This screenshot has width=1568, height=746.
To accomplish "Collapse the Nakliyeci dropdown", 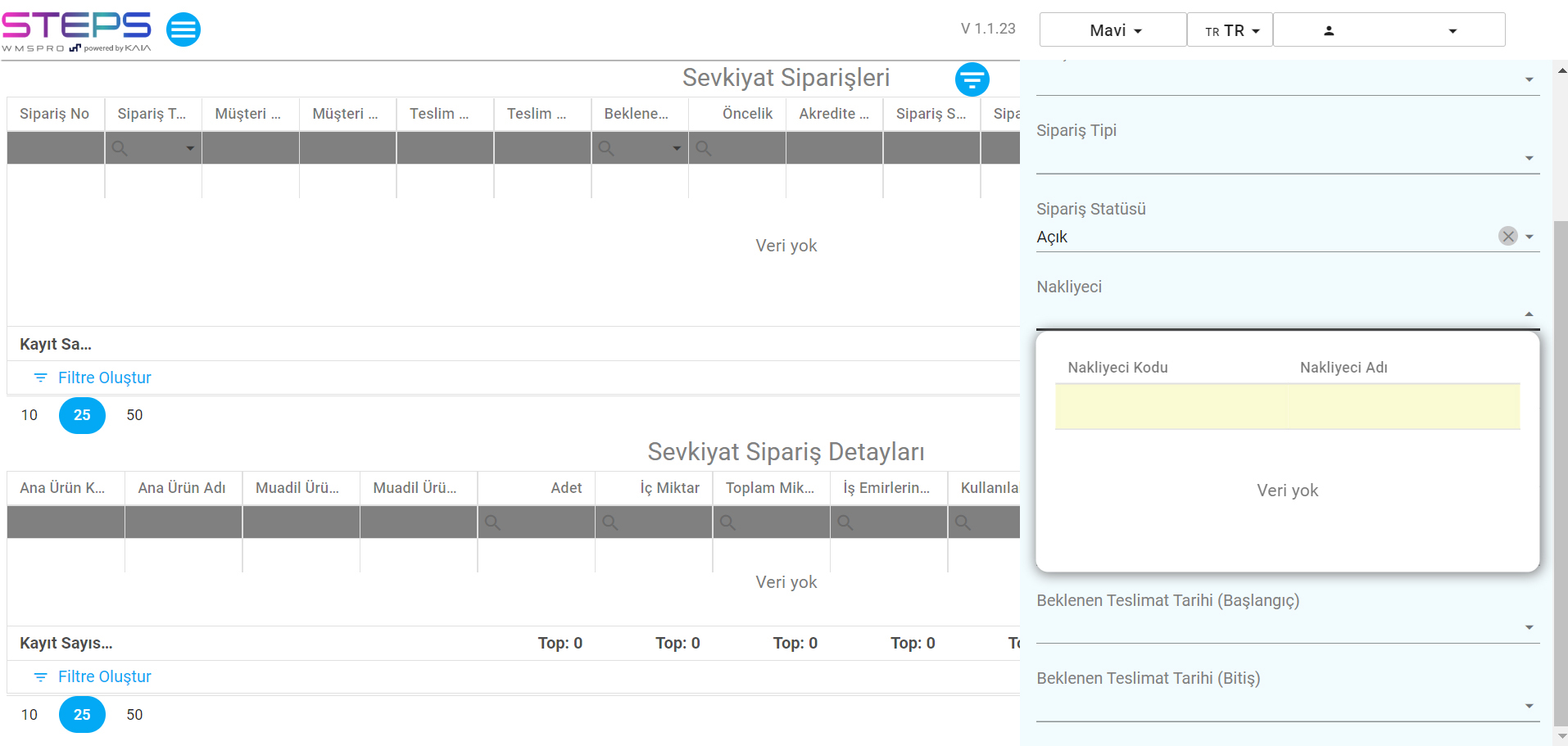I will [x=1529, y=314].
